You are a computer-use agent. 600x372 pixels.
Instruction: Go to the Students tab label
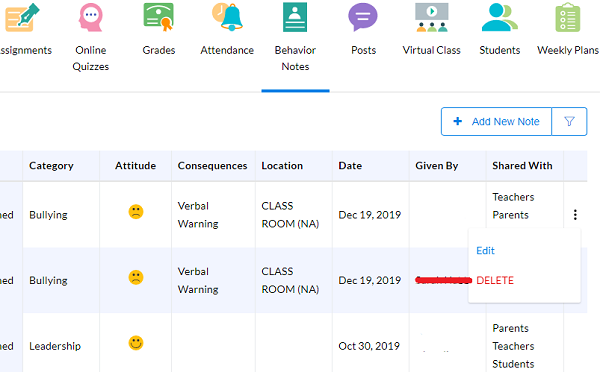coord(500,50)
